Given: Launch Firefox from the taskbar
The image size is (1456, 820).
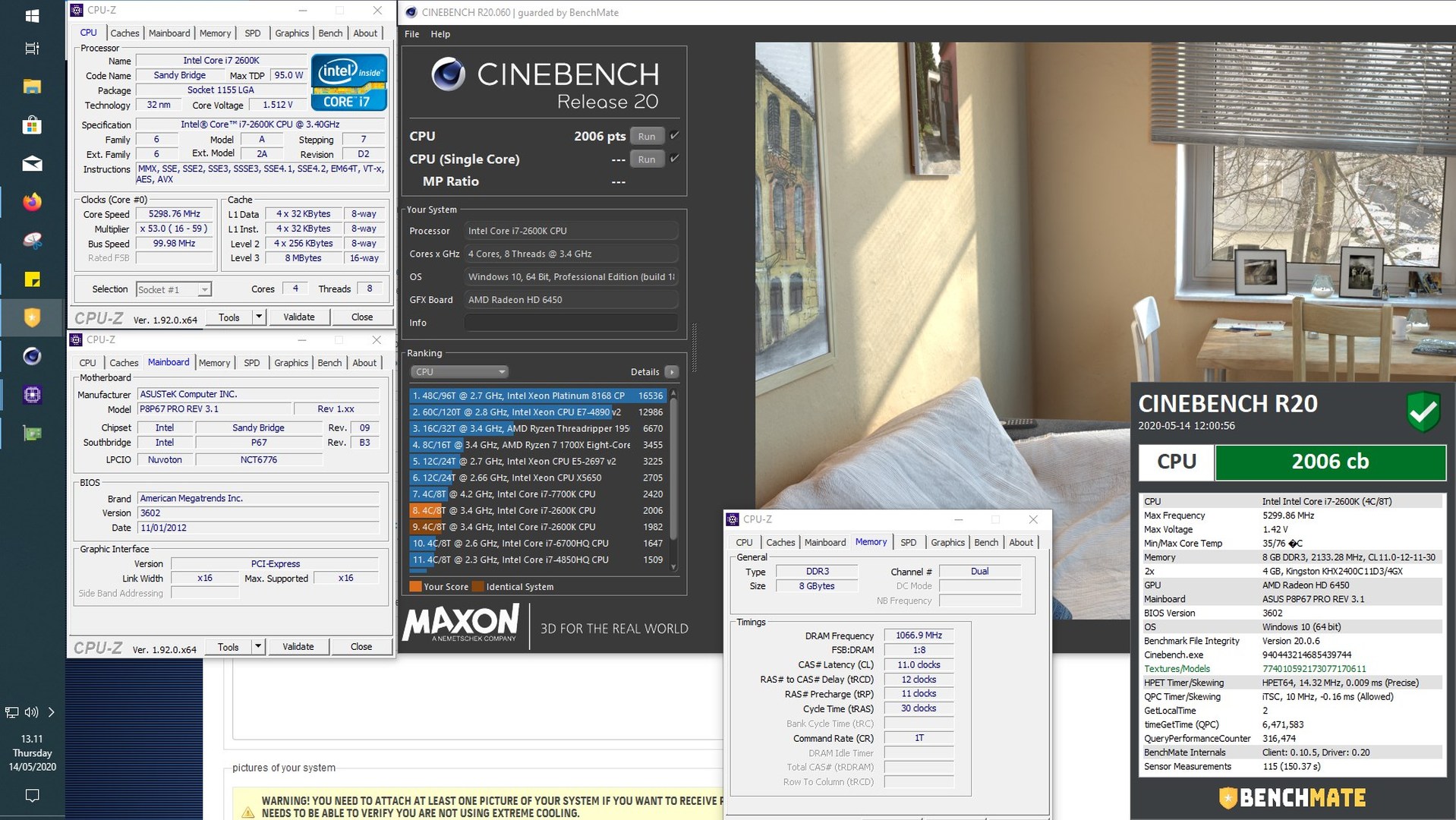Looking at the screenshot, I should (32, 202).
